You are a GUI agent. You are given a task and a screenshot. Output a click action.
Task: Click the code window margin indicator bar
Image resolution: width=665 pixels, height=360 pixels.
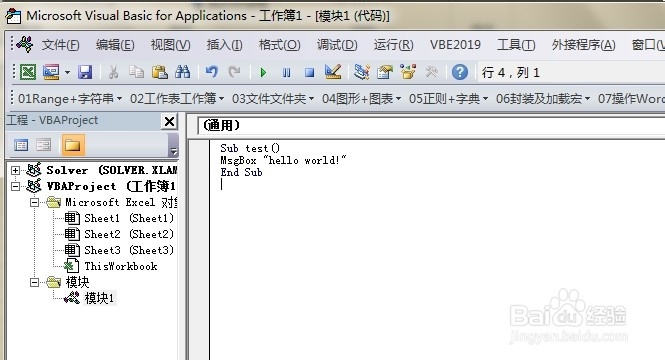(x=199, y=250)
